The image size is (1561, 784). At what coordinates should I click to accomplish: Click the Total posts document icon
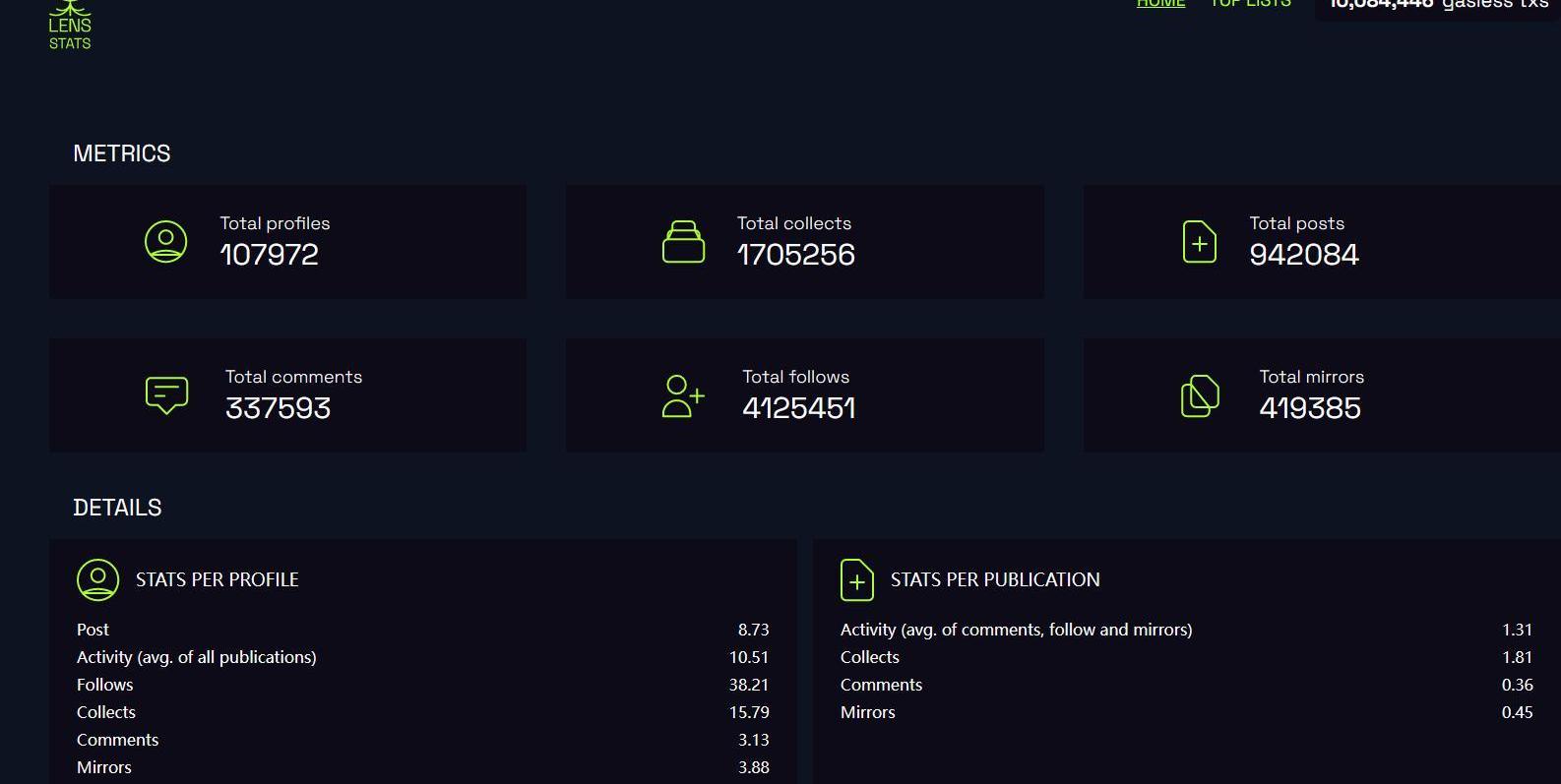tap(1199, 241)
